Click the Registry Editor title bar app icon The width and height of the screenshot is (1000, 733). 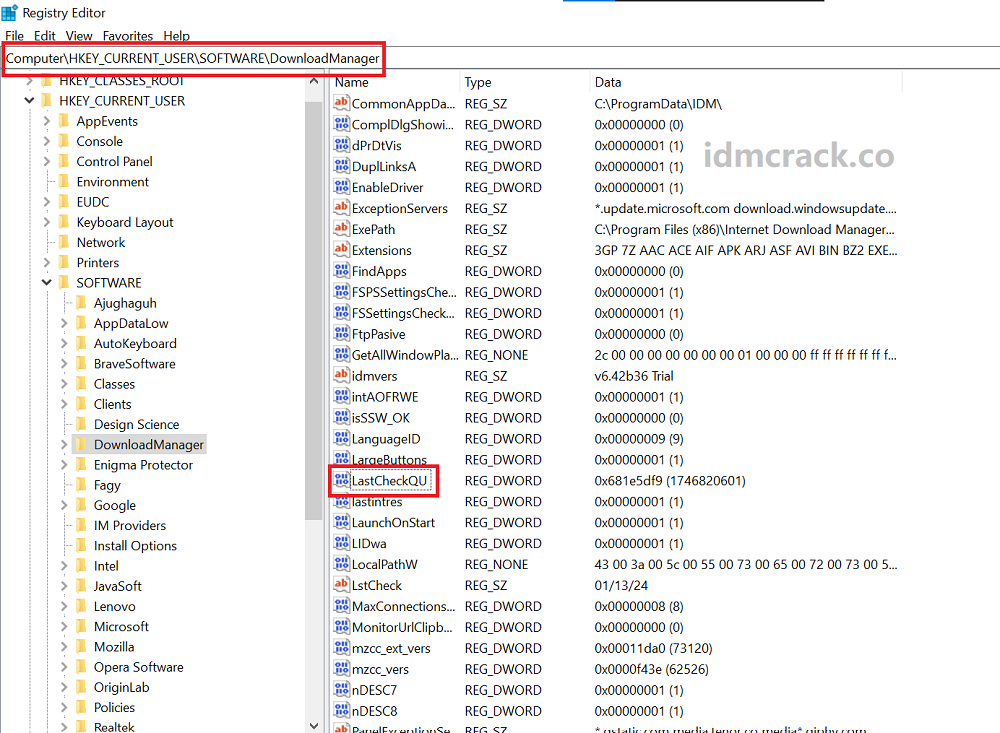10,13
